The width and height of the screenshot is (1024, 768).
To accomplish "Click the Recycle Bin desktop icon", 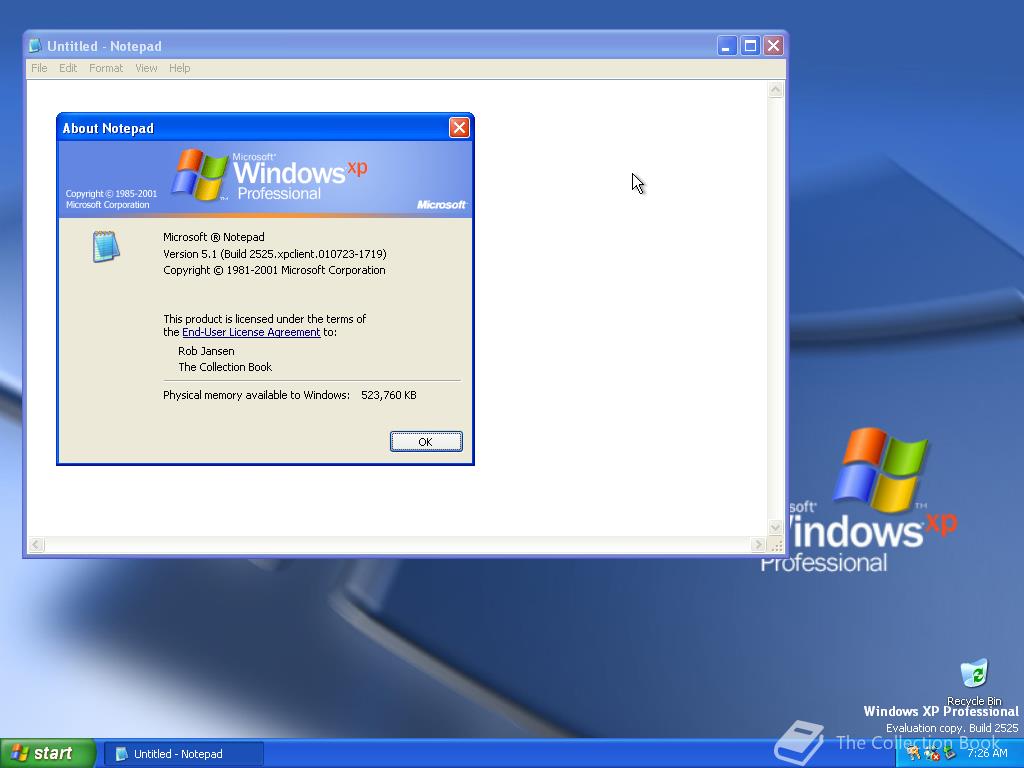I will (x=974, y=682).
